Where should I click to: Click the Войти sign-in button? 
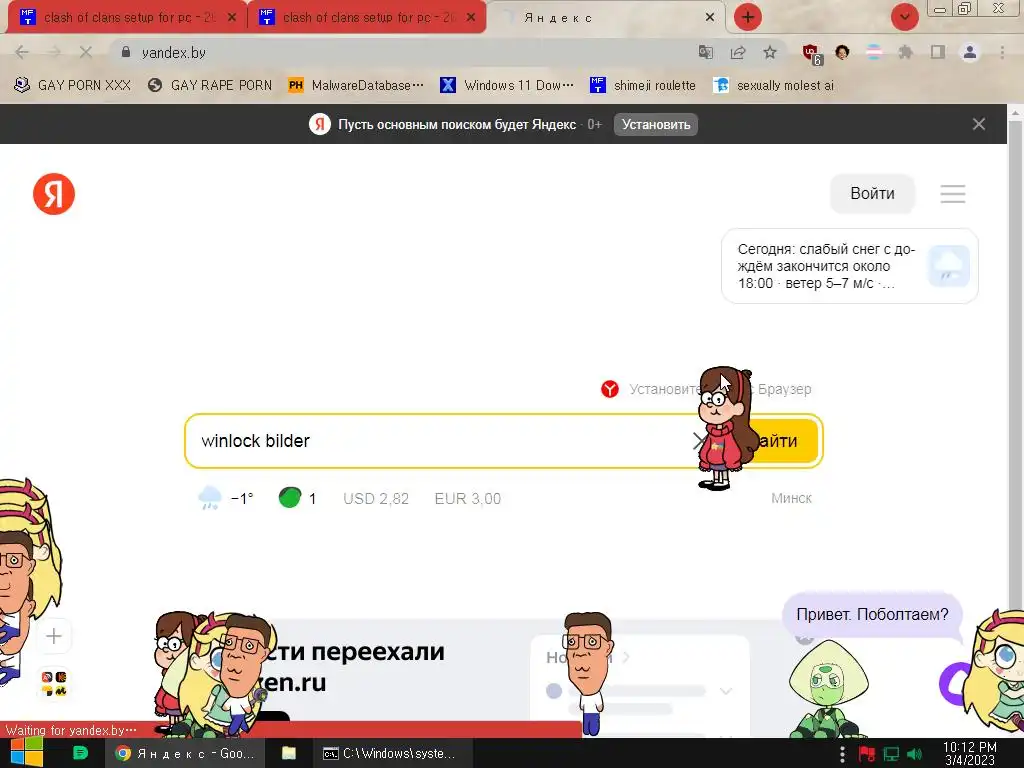pyautogui.click(x=872, y=193)
